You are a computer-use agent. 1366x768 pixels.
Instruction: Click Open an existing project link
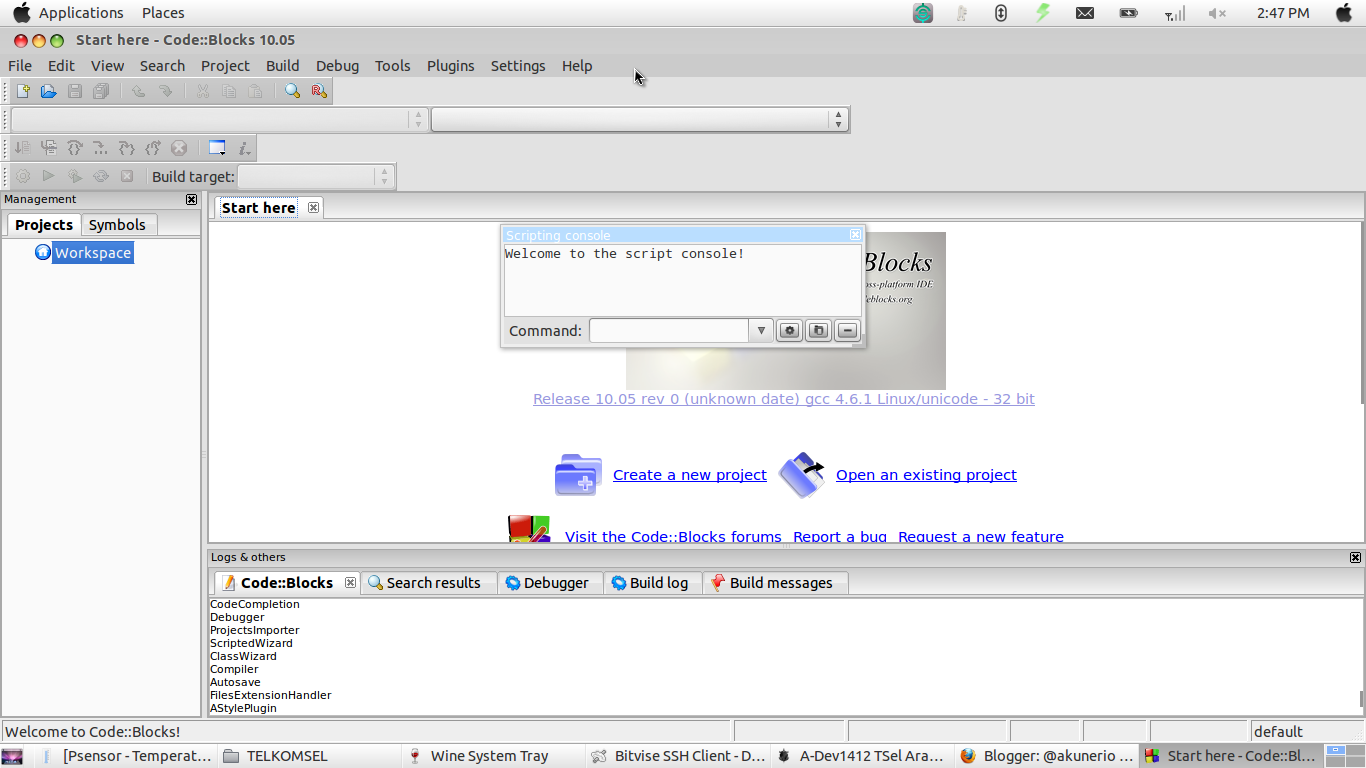click(x=926, y=475)
